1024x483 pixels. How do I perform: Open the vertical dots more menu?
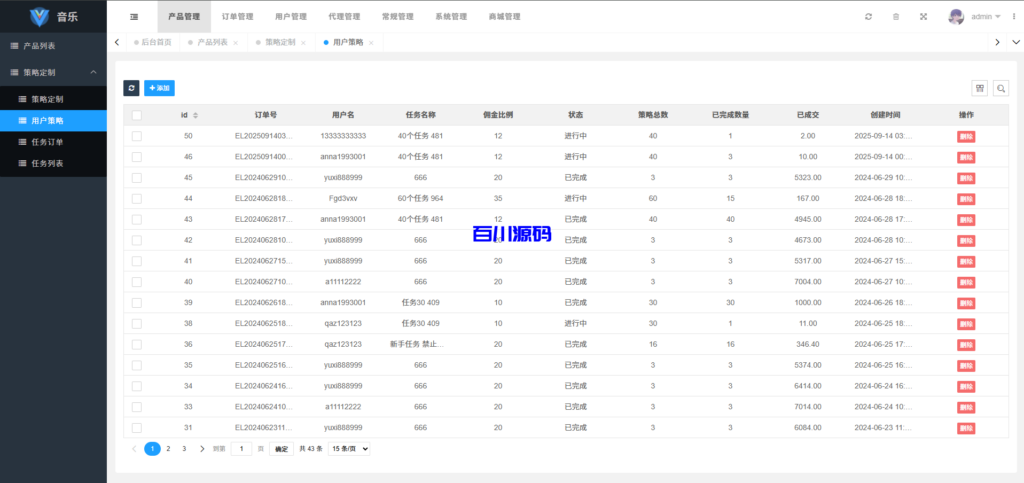1014,17
